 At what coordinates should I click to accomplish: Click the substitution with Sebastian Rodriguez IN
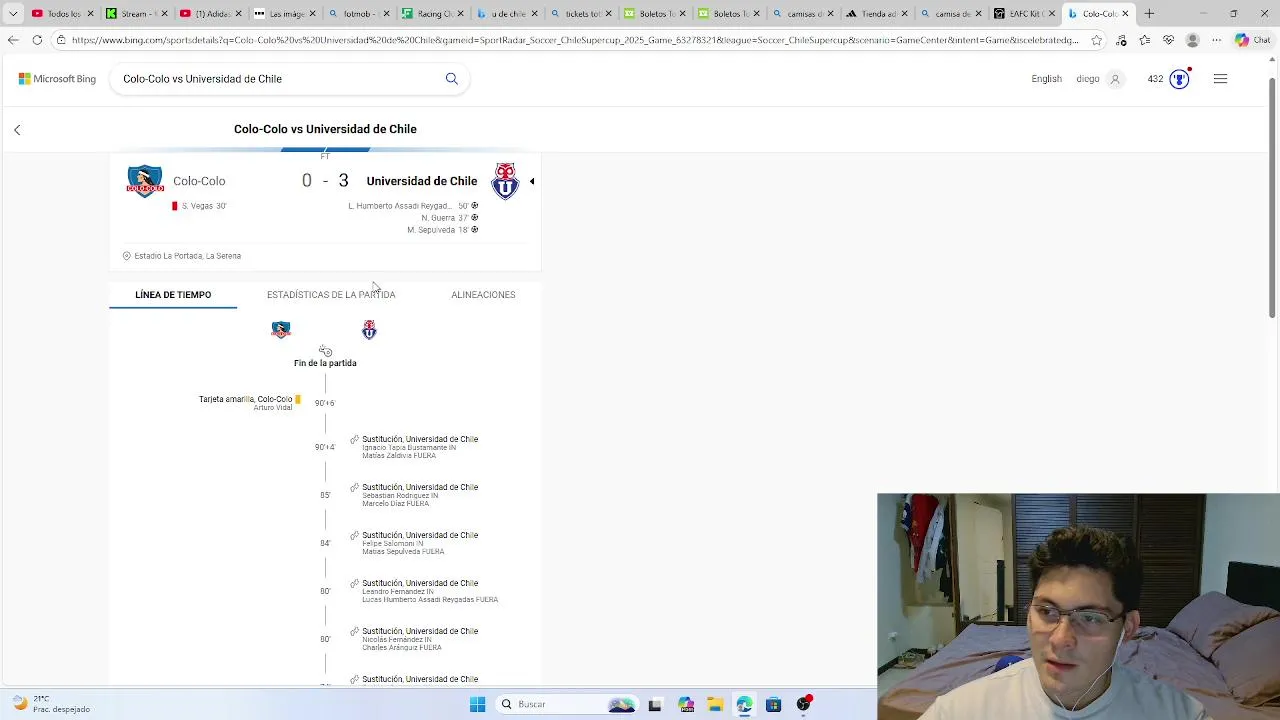[414, 495]
